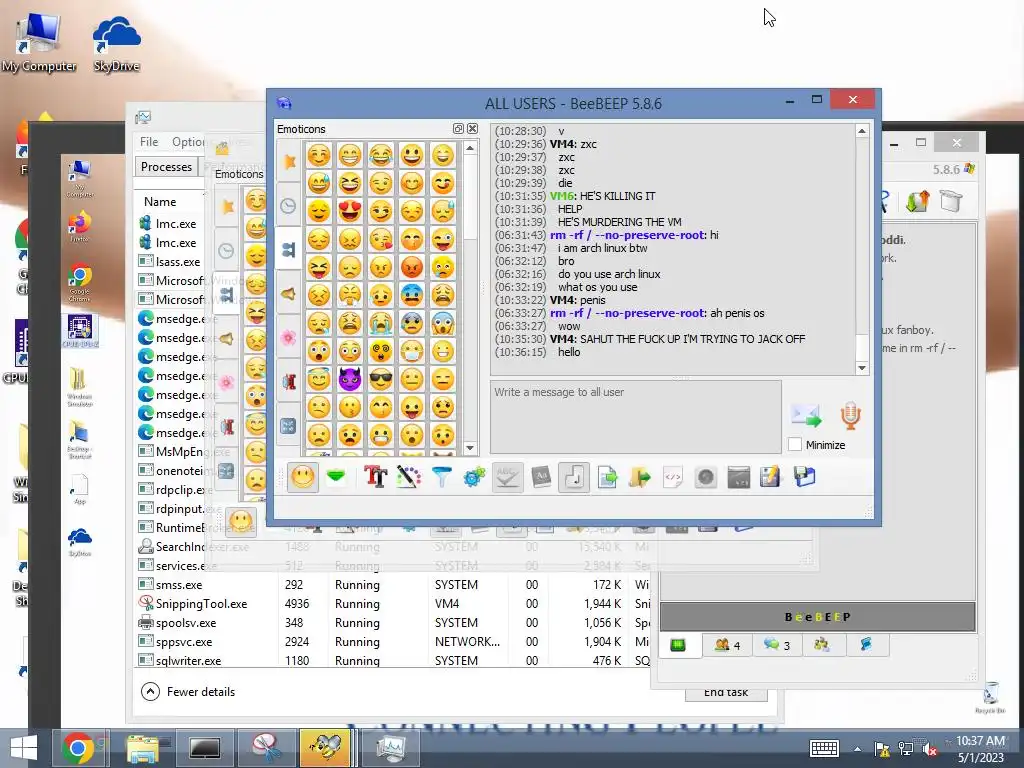Toggle the beep sound note icon
Screen dimensions: 1024x768
(574, 477)
